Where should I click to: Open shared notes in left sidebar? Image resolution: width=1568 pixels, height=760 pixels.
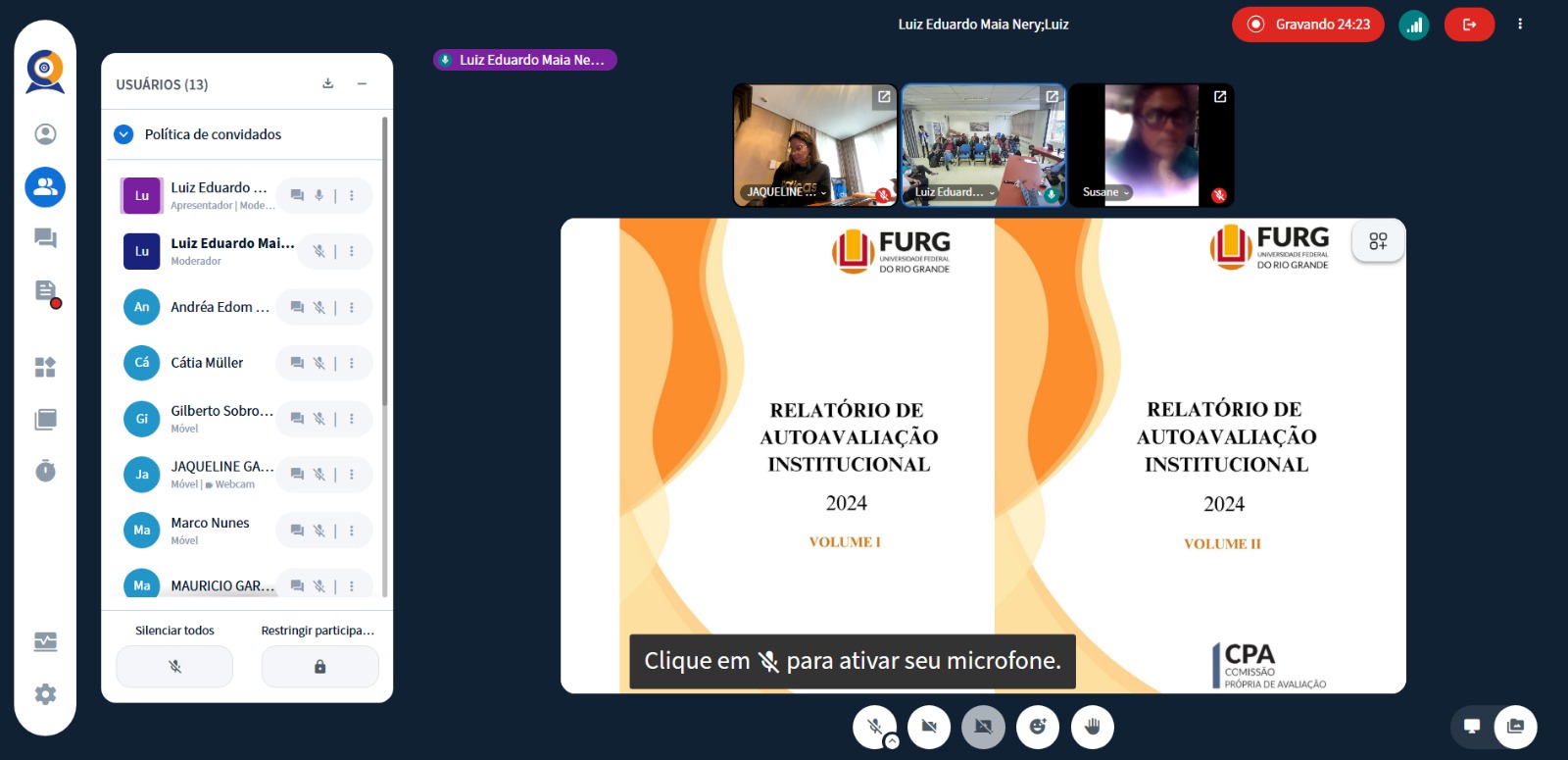pyautogui.click(x=45, y=291)
